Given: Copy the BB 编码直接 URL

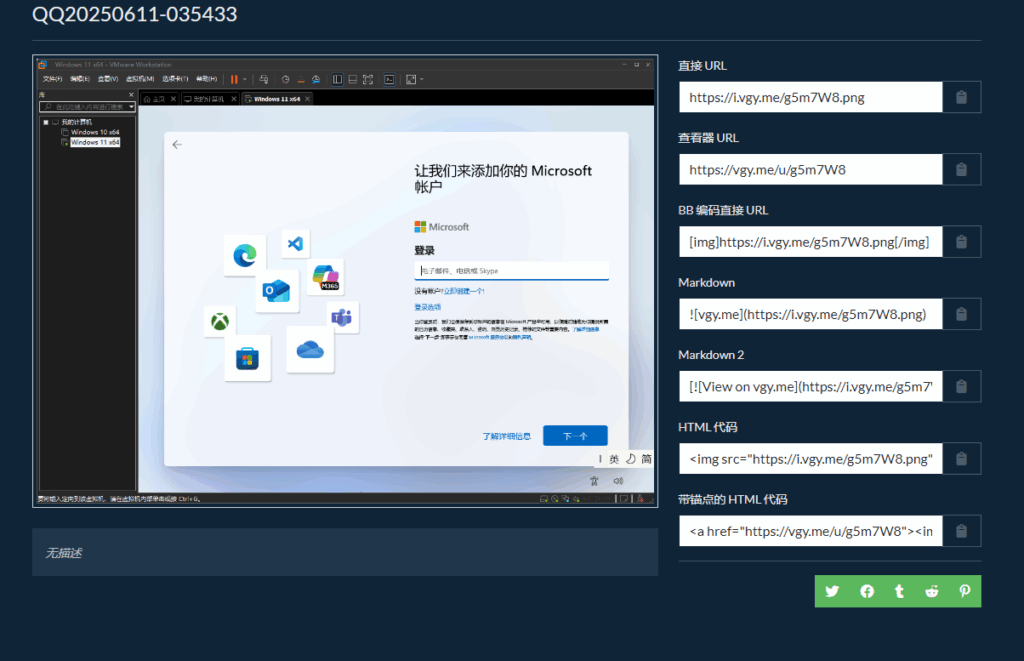Looking at the screenshot, I should [961, 242].
